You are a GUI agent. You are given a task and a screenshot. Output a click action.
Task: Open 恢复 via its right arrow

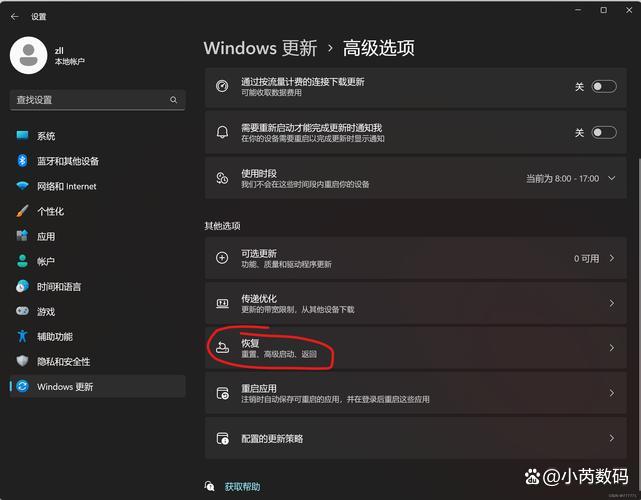(612, 348)
